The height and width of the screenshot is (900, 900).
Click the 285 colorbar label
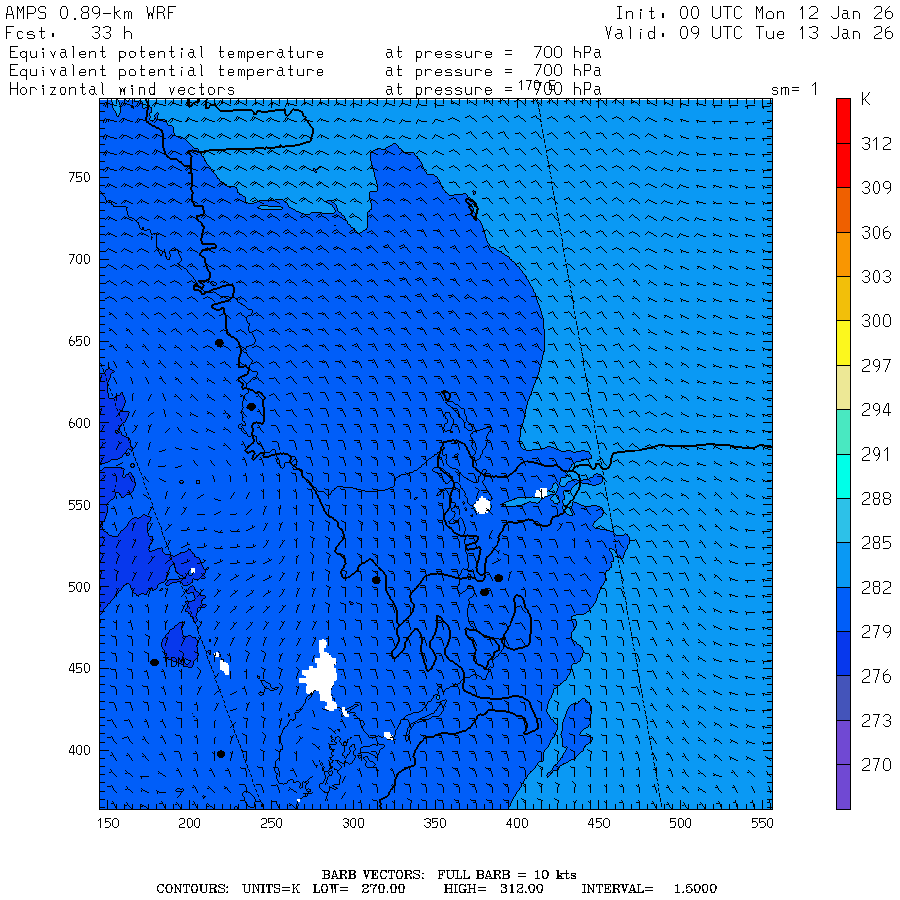point(876,543)
